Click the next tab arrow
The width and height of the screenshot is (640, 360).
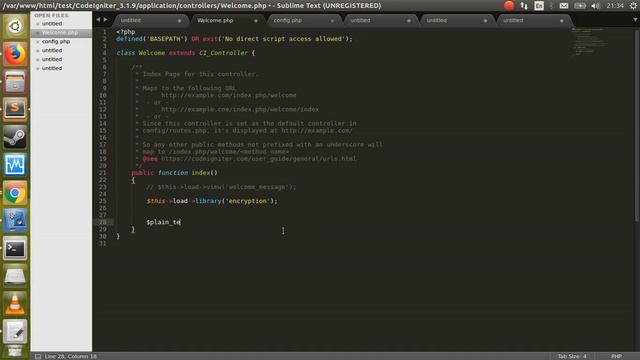(x=106, y=20)
